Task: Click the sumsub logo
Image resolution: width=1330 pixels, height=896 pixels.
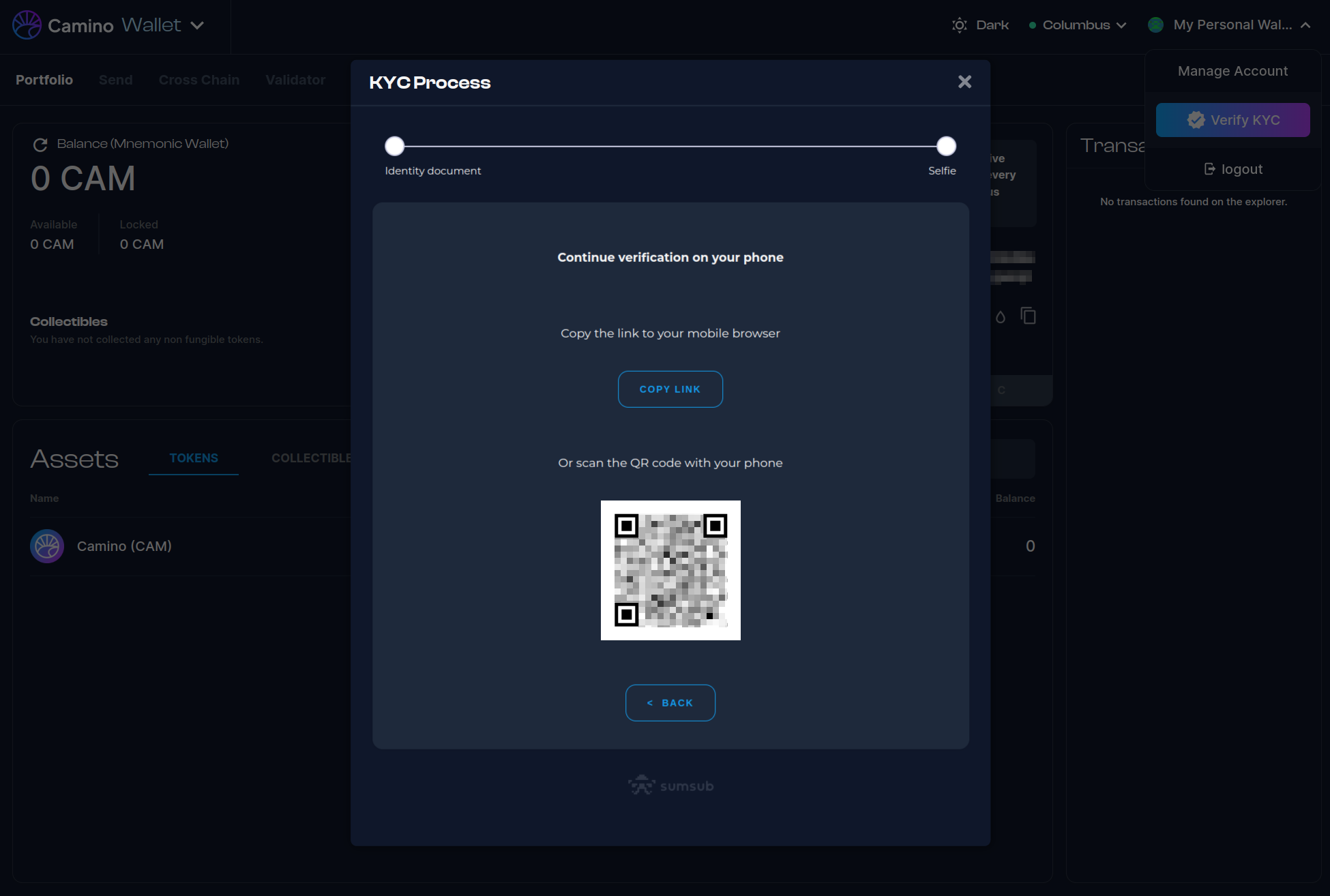Action: point(670,786)
